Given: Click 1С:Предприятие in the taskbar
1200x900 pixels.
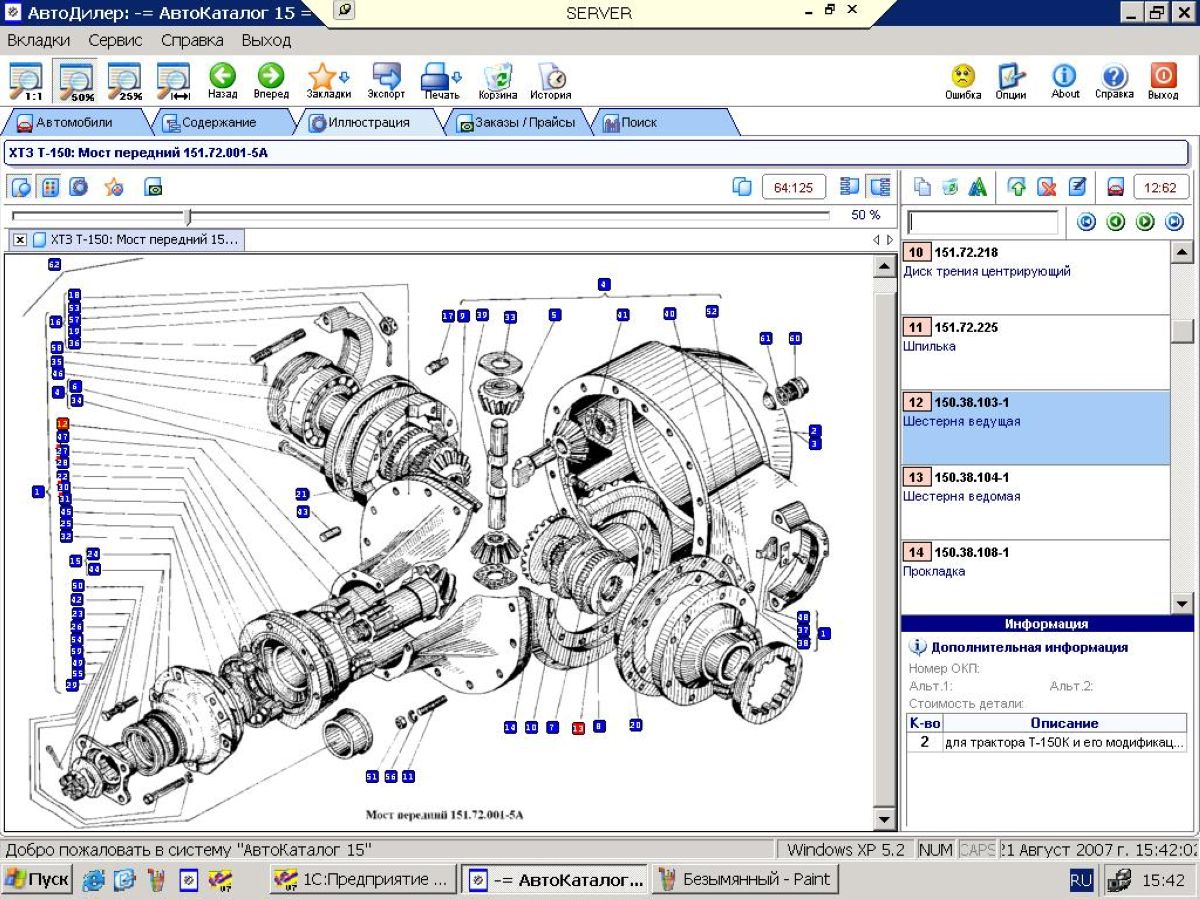Looking at the screenshot, I should pyautogui.click(x=364, y=880).
